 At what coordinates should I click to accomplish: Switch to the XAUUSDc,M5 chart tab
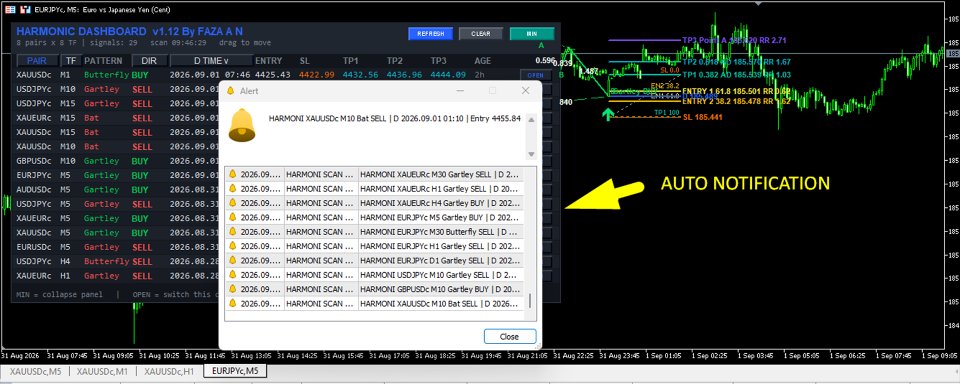click(x=35, y=371)
